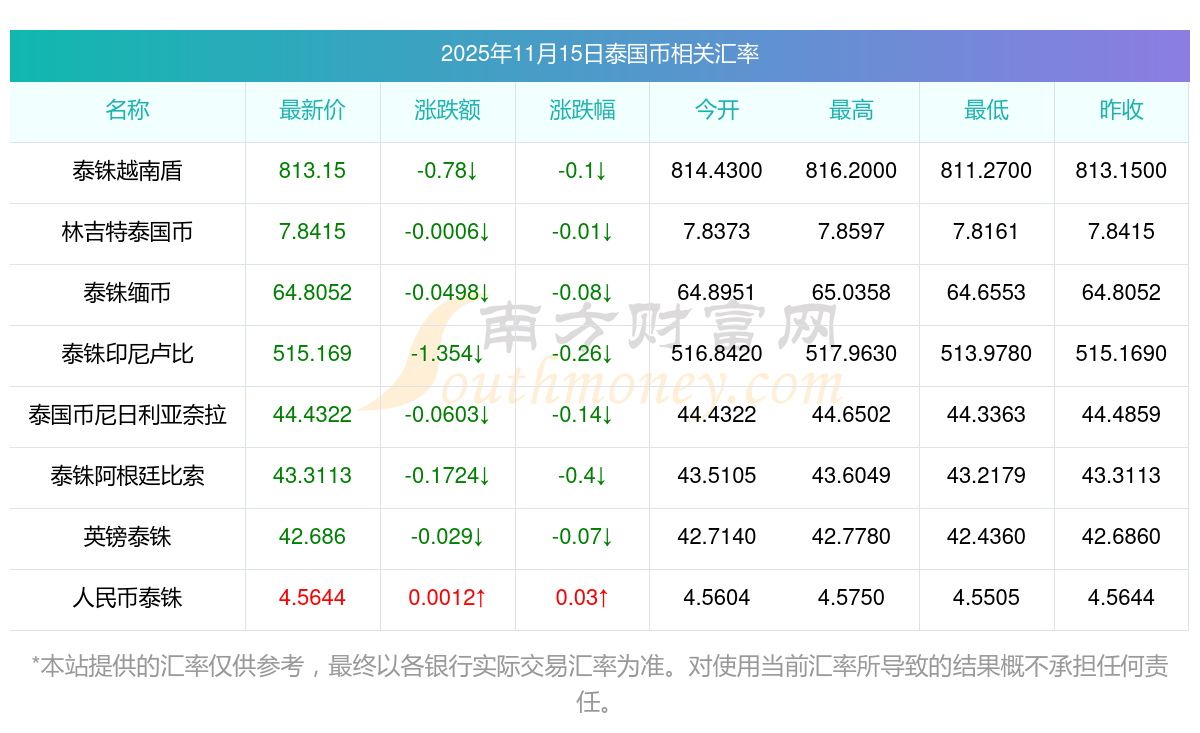
Task: Click the 泰铢越南盾 row name
Action: (127, 171)
